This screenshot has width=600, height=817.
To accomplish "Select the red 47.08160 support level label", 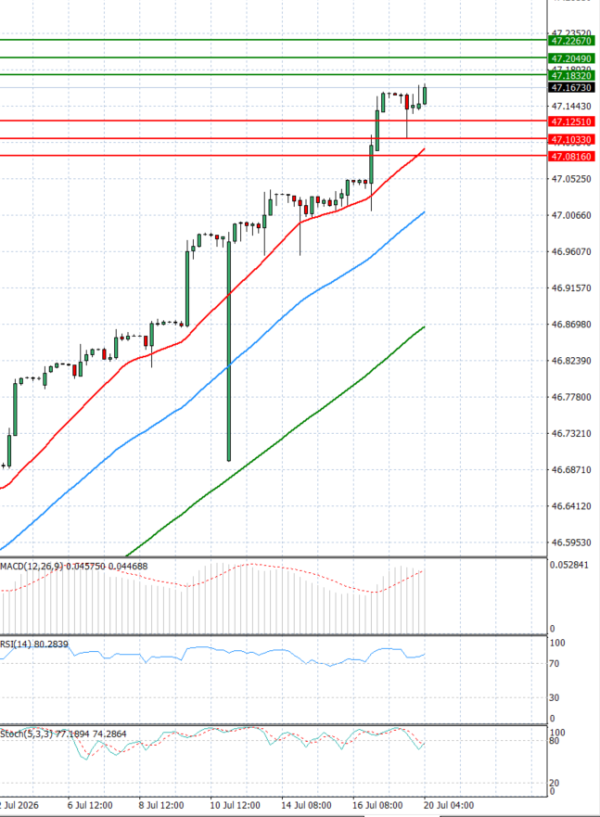I will coord(571,156).
